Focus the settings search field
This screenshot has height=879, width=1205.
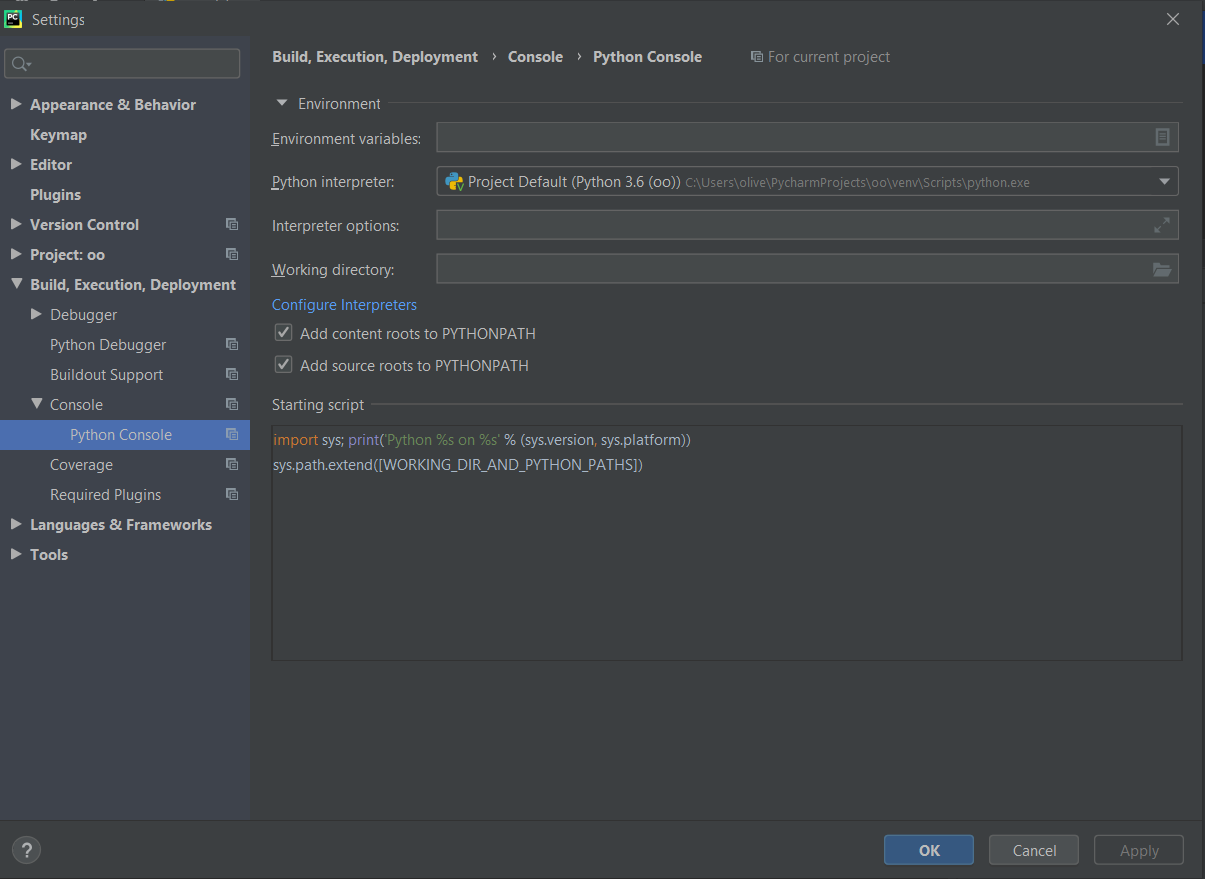122,64
